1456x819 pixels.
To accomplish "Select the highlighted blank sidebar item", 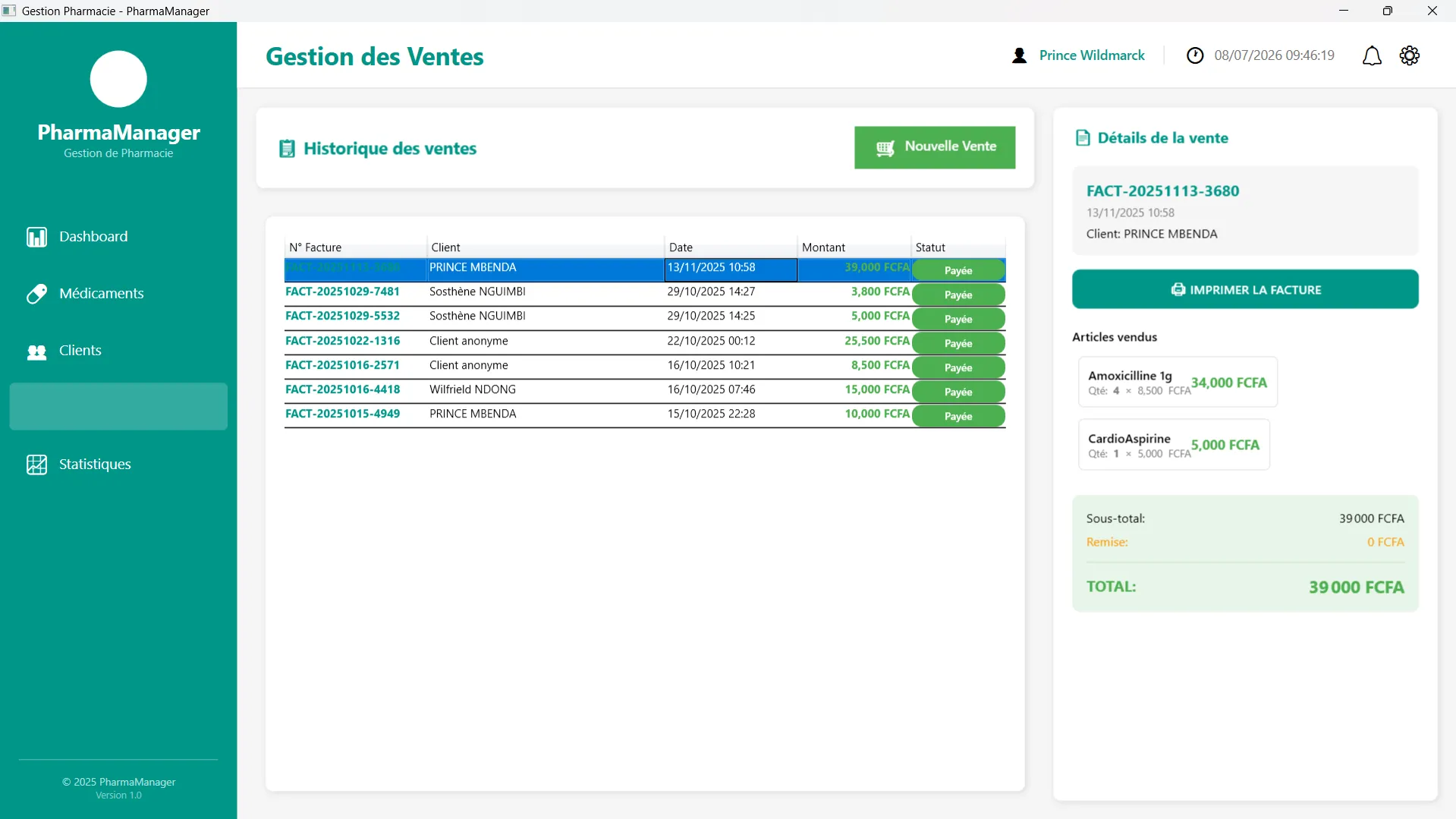I will click(118, 407).
